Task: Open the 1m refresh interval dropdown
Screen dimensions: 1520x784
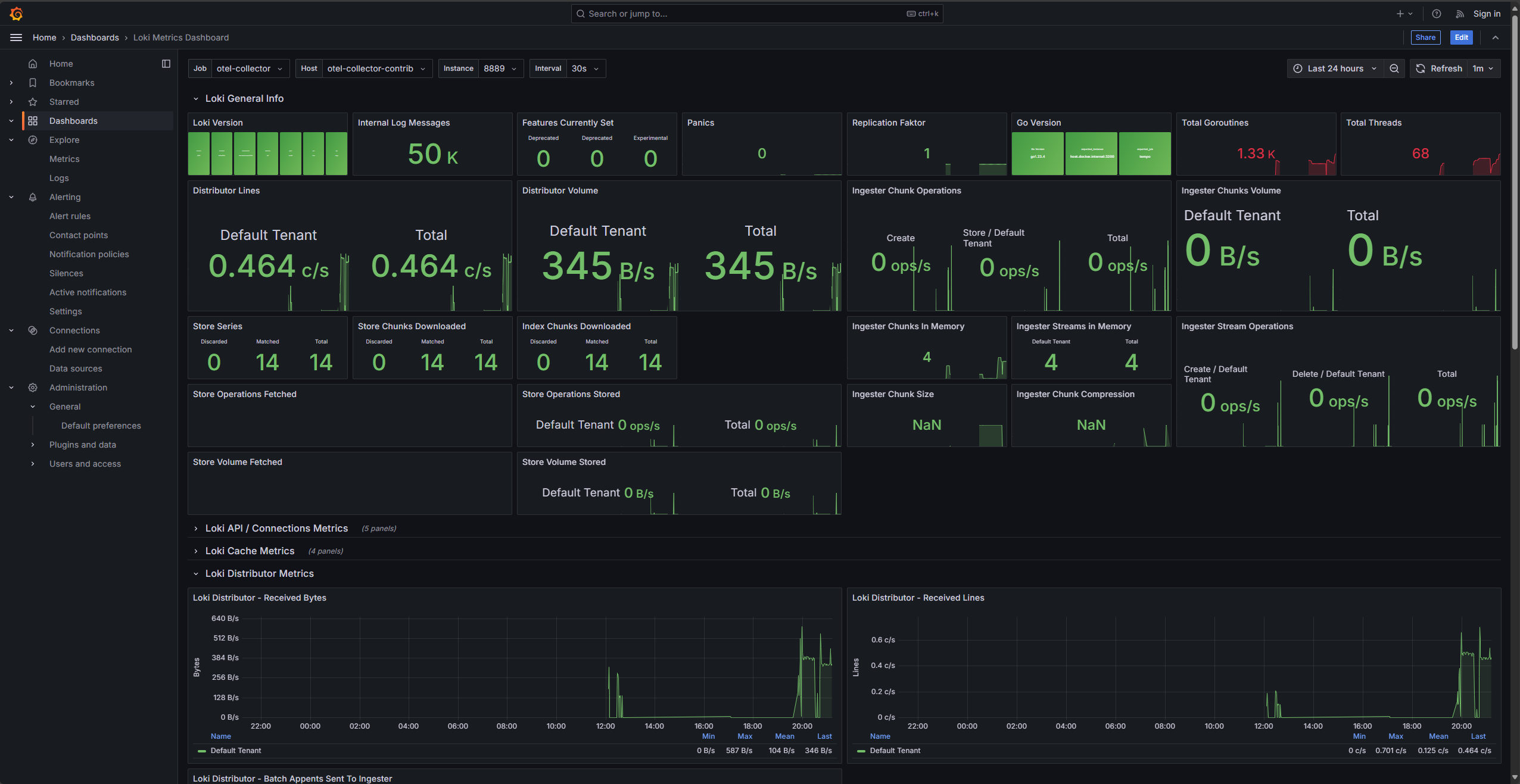Action: pos(1483,68)
